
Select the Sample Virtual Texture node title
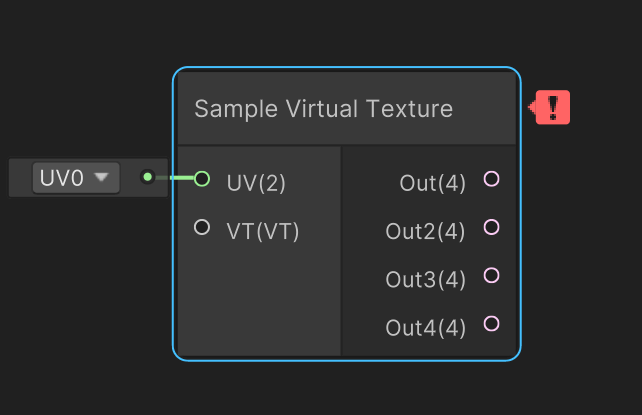tap(323, 108)
